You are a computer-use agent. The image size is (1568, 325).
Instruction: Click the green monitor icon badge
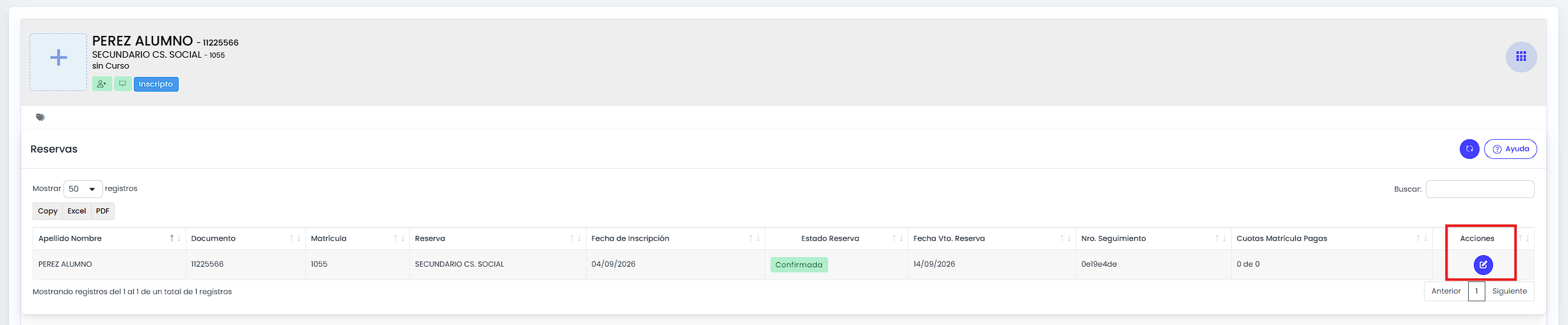click(123, 84)
